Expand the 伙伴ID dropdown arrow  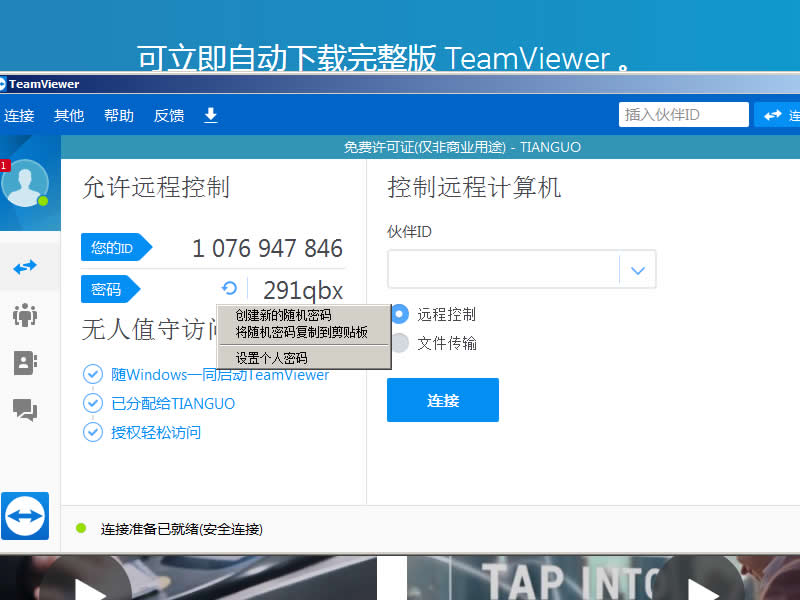[x=637, y=269]
